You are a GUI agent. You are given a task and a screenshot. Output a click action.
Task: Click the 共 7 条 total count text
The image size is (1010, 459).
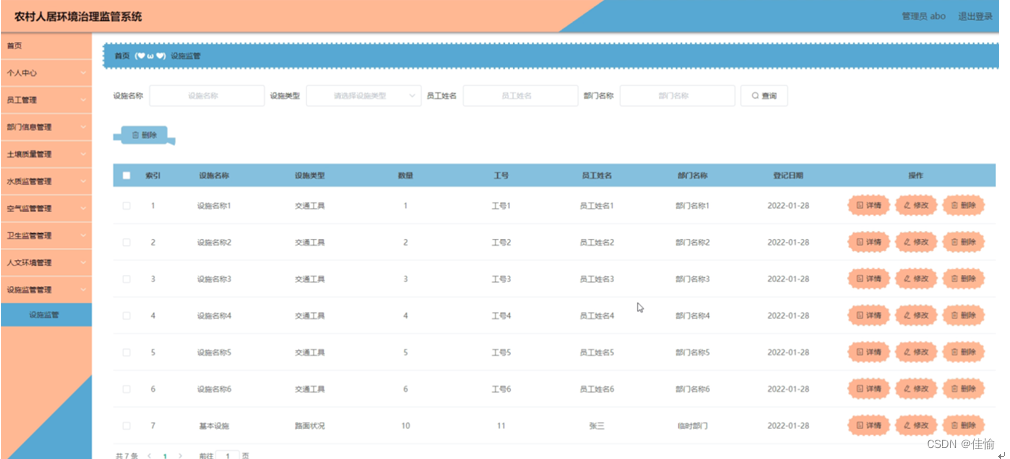126,456
